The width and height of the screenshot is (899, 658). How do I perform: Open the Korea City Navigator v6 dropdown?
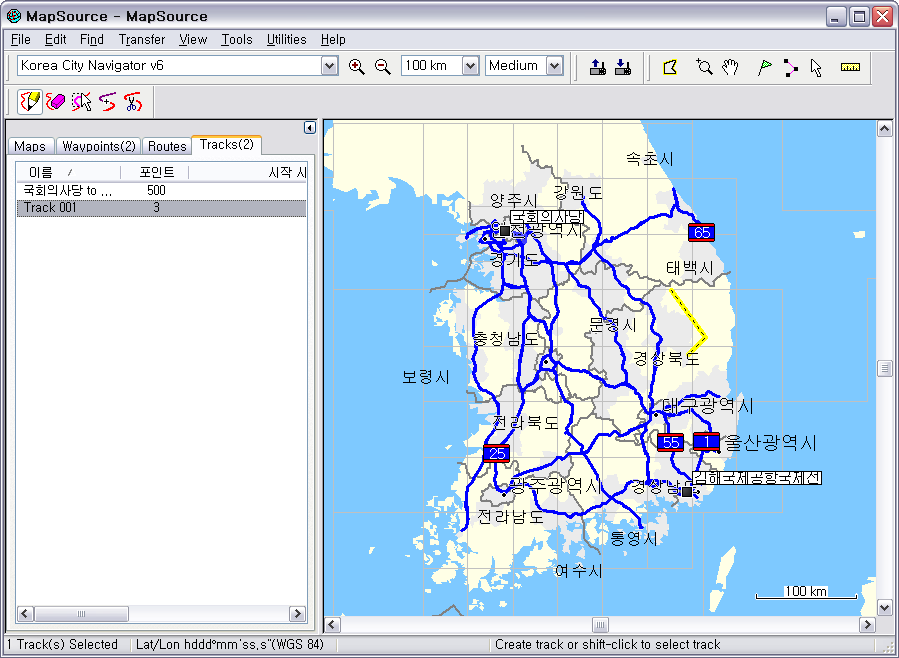(329, 66)
